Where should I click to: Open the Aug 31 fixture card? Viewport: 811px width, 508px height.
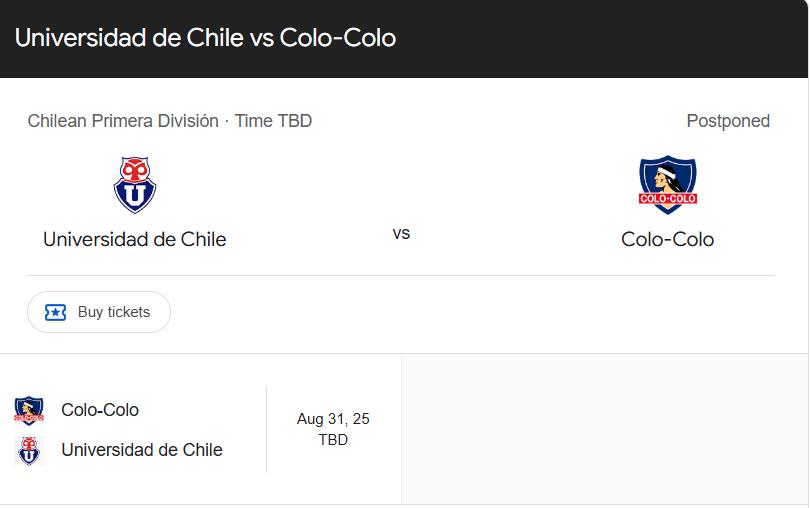201,429
